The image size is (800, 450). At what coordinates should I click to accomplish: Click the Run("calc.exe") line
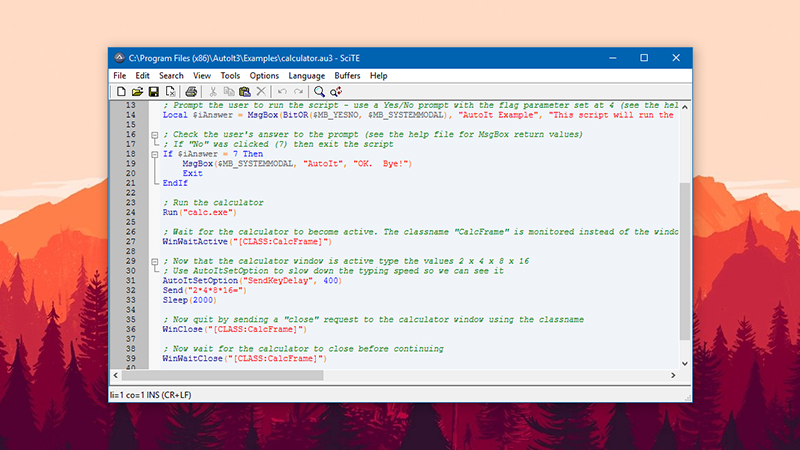(x=199, y=213)
